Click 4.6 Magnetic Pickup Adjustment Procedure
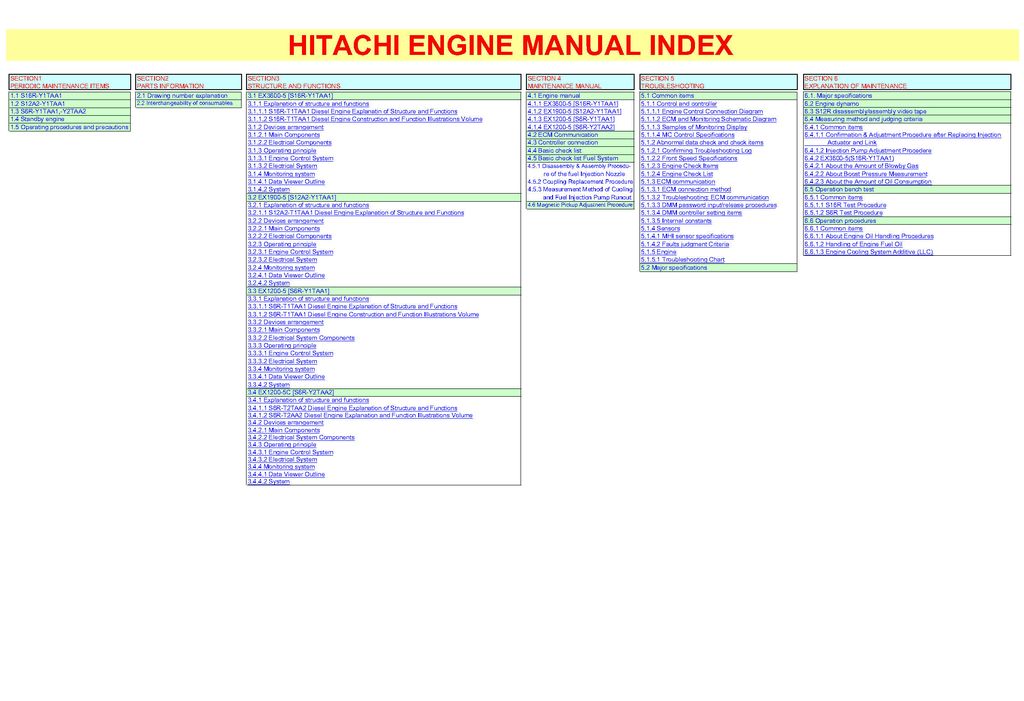 580,205
